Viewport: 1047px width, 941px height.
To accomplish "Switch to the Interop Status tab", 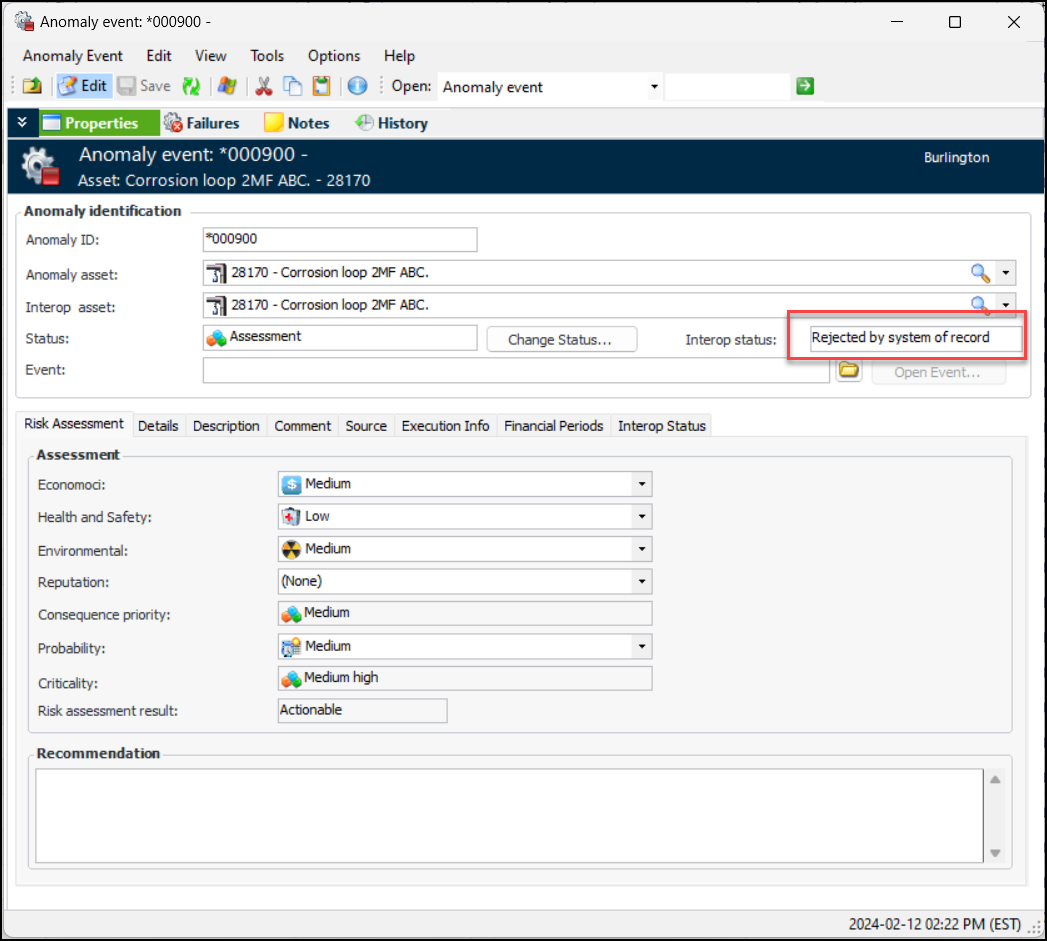I will tap(661, 426).
